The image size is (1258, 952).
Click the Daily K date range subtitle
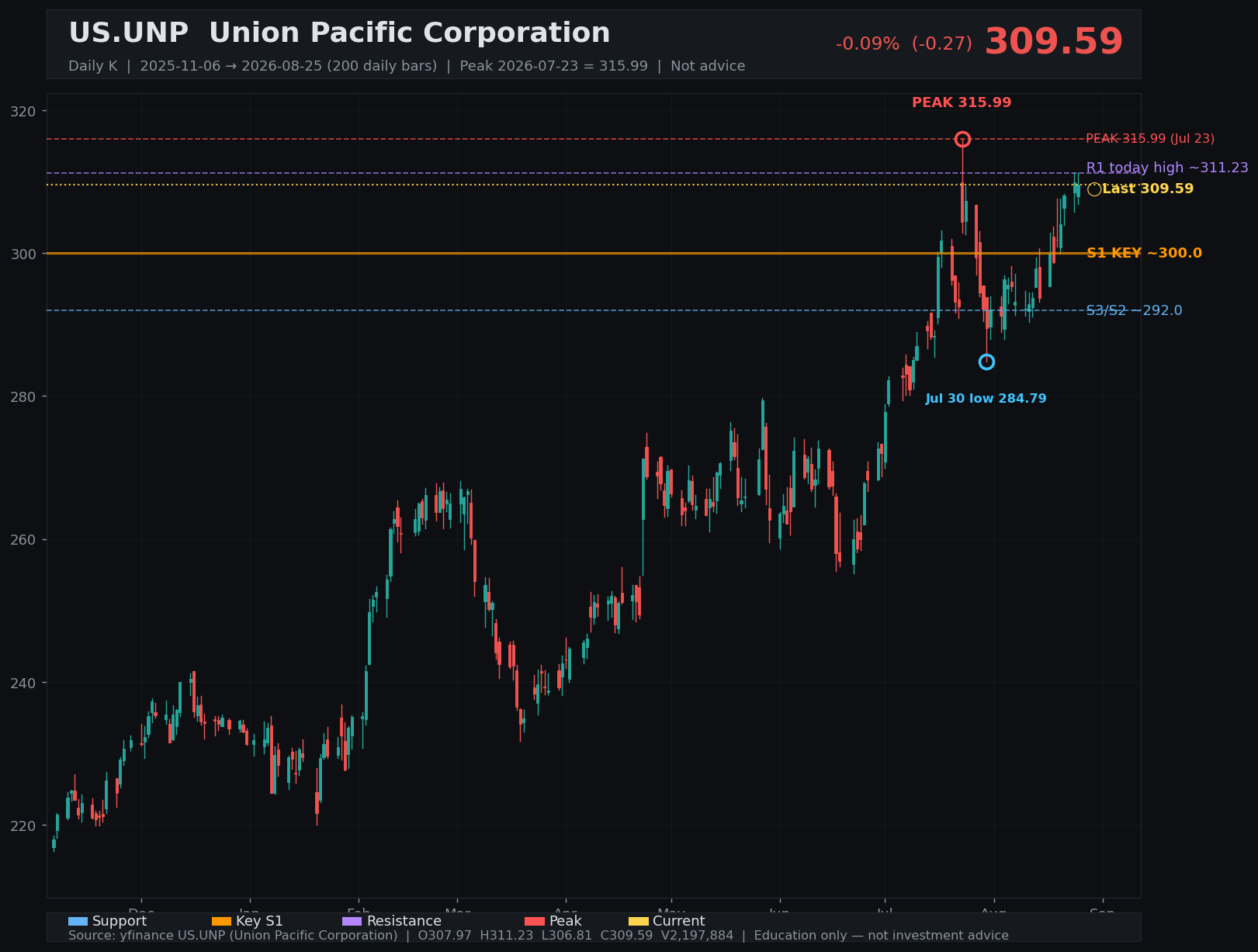[407, 66]
